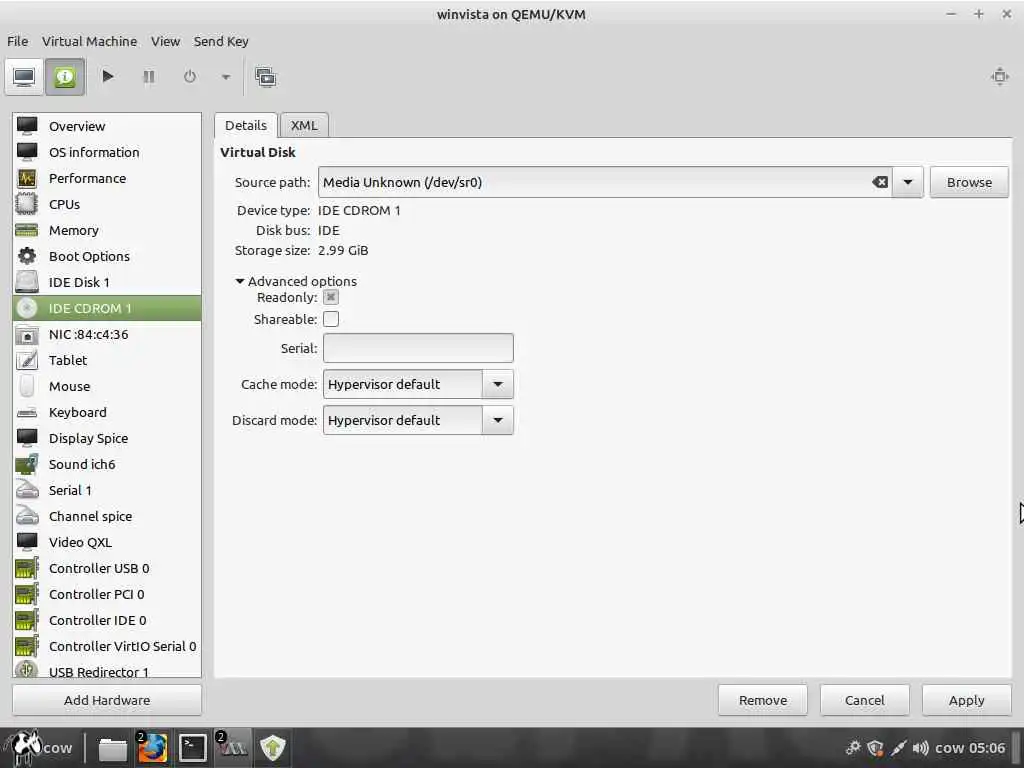Select NIC :84:c4:36 entry
The width and height of the screenshot is (1024, 768).
[106, 334]
